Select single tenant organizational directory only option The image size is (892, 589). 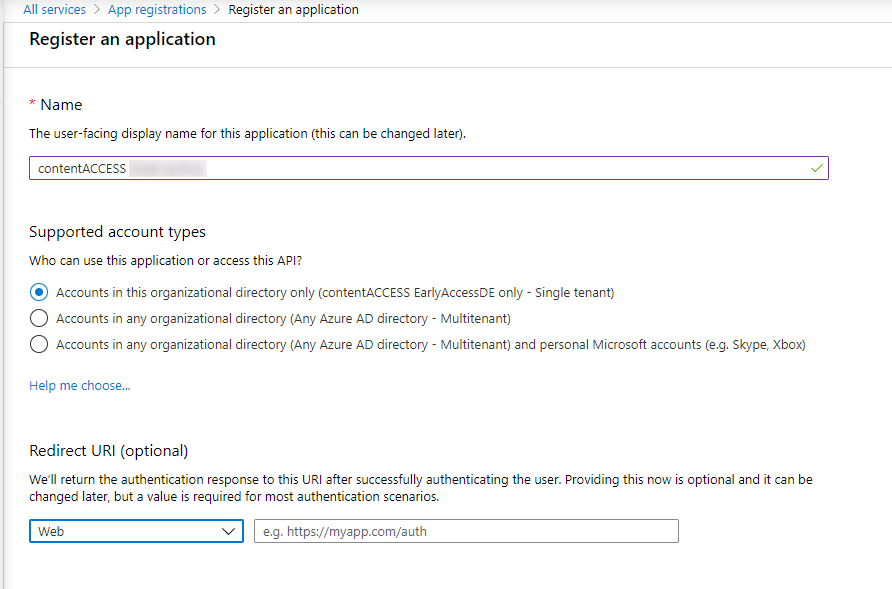click(x=39, y=293)
